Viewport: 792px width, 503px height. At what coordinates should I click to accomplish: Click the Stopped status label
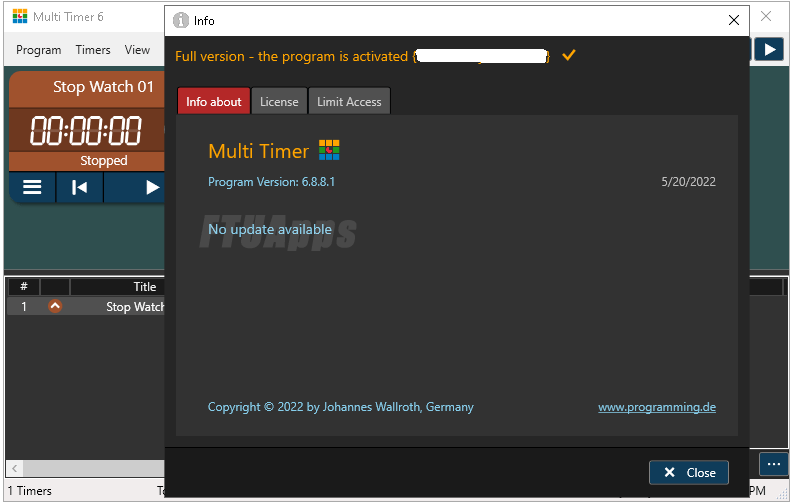pos(104,161)
